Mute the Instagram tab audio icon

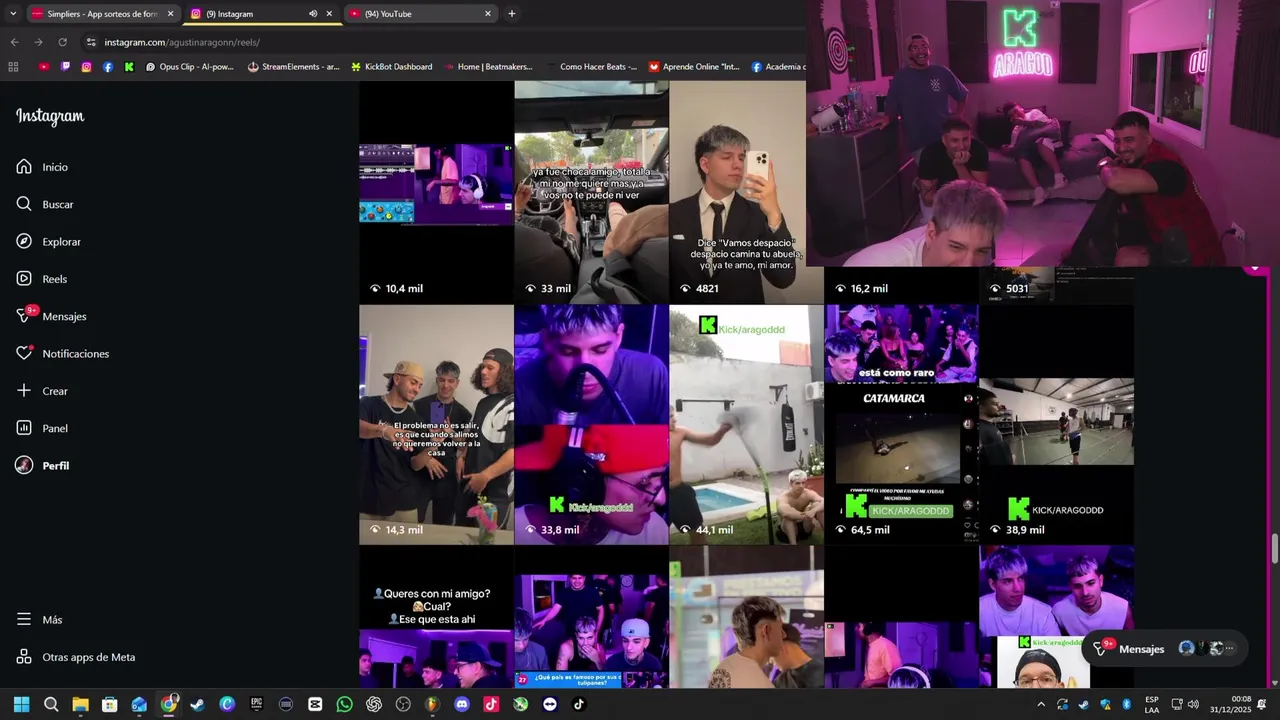[x=313, y=14]
